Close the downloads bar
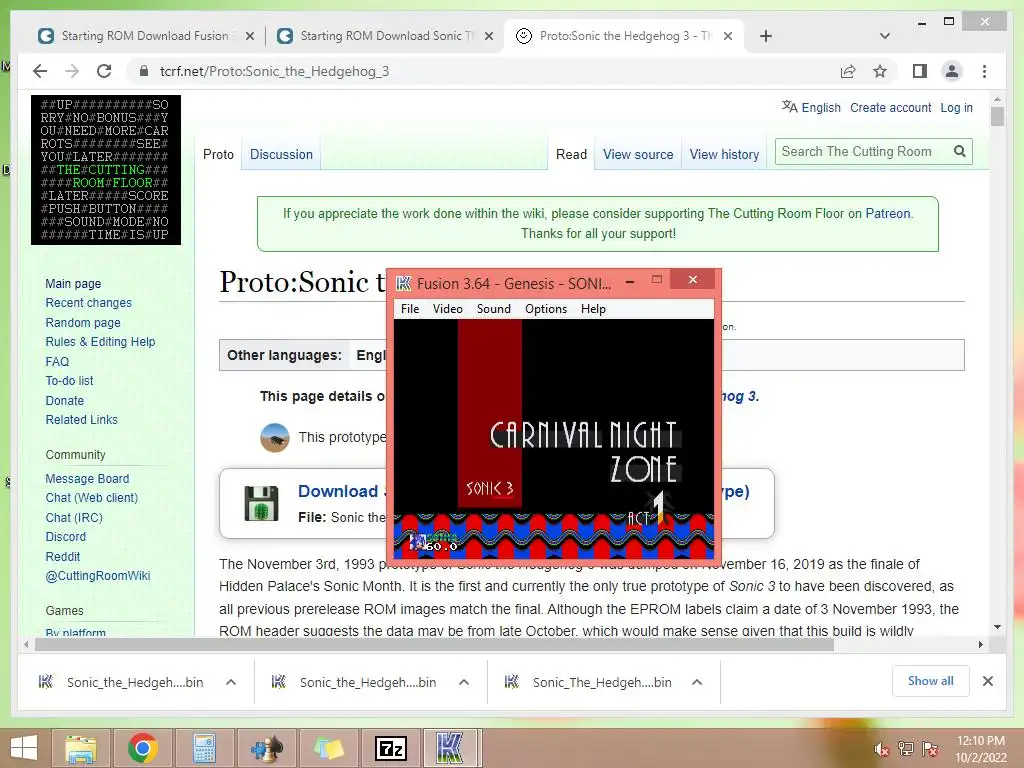Screen dimensions: 1024x768 [x=987, y=681]
